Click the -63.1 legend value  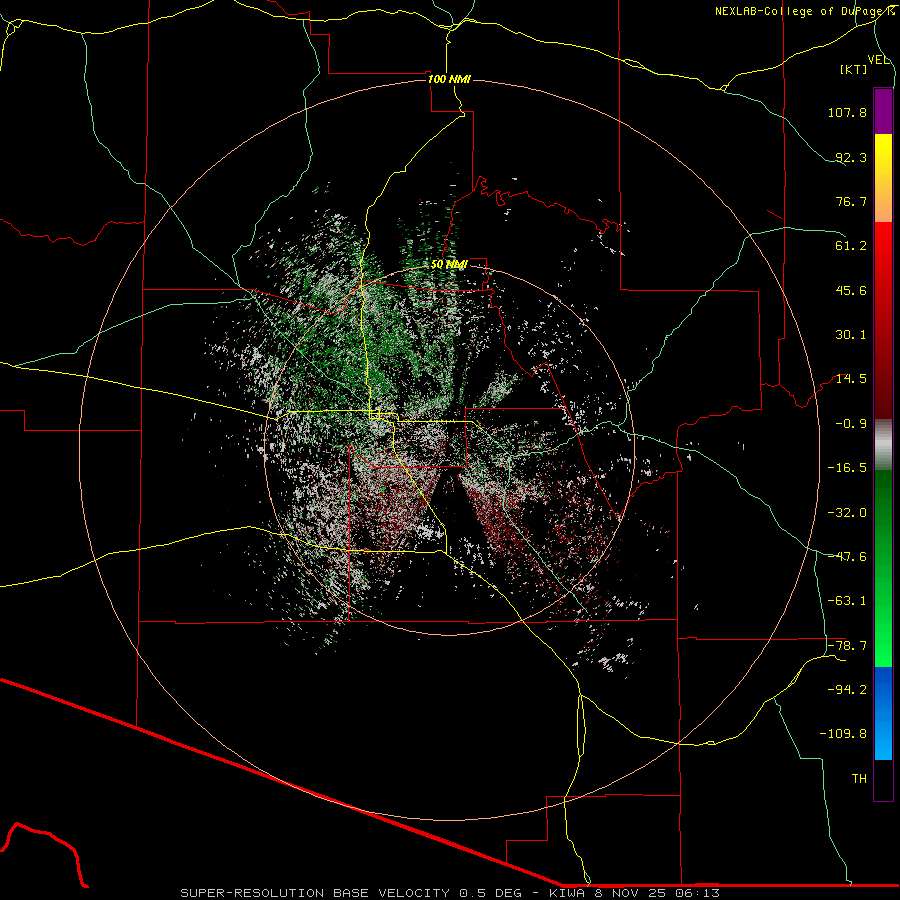(847, 601)
